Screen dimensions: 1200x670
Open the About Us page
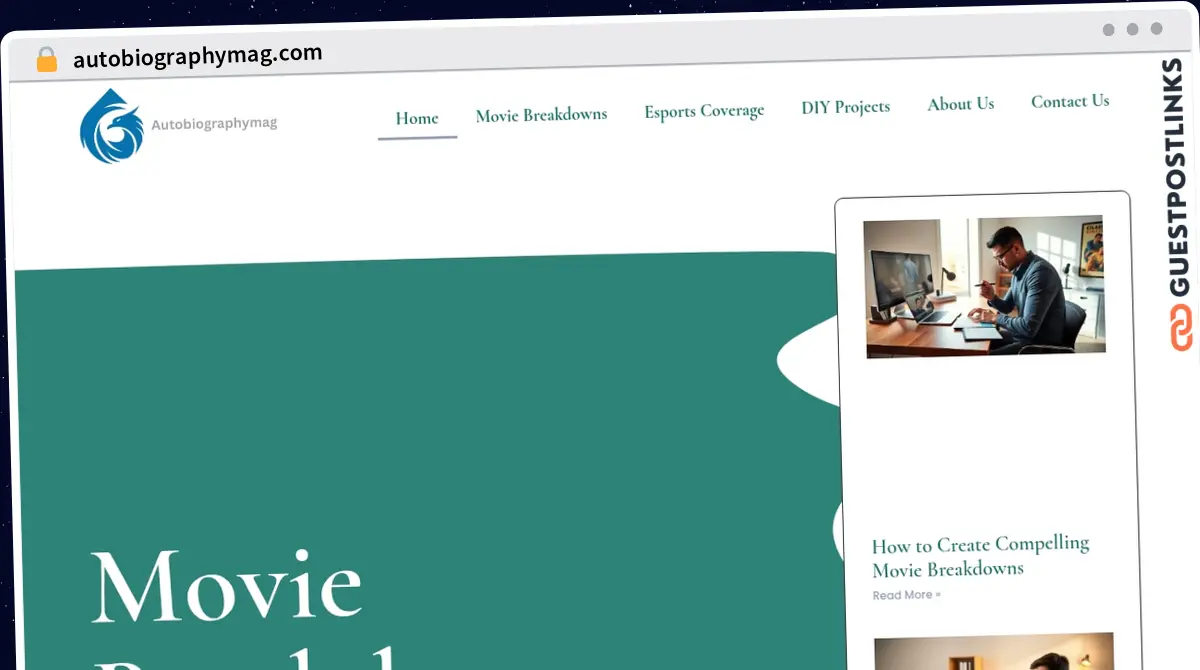(x=960, y=104)
